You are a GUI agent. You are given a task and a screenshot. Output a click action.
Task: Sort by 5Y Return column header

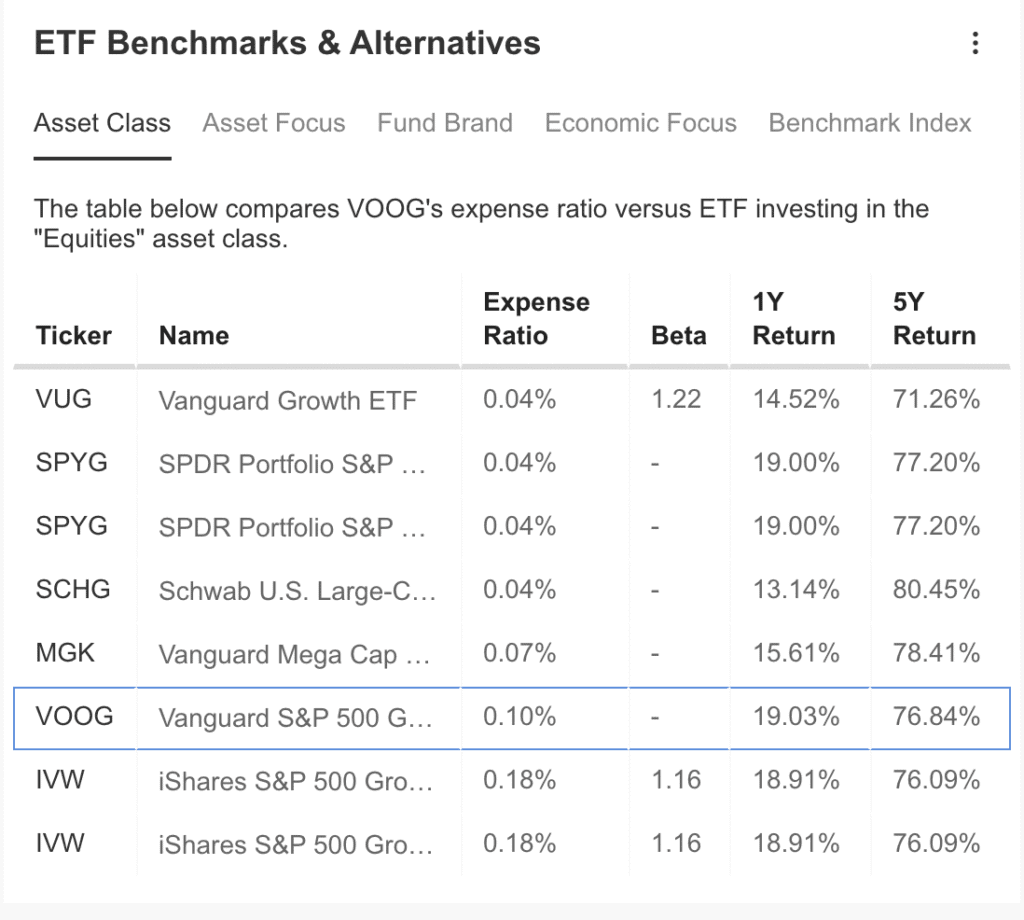click(934, 319)
